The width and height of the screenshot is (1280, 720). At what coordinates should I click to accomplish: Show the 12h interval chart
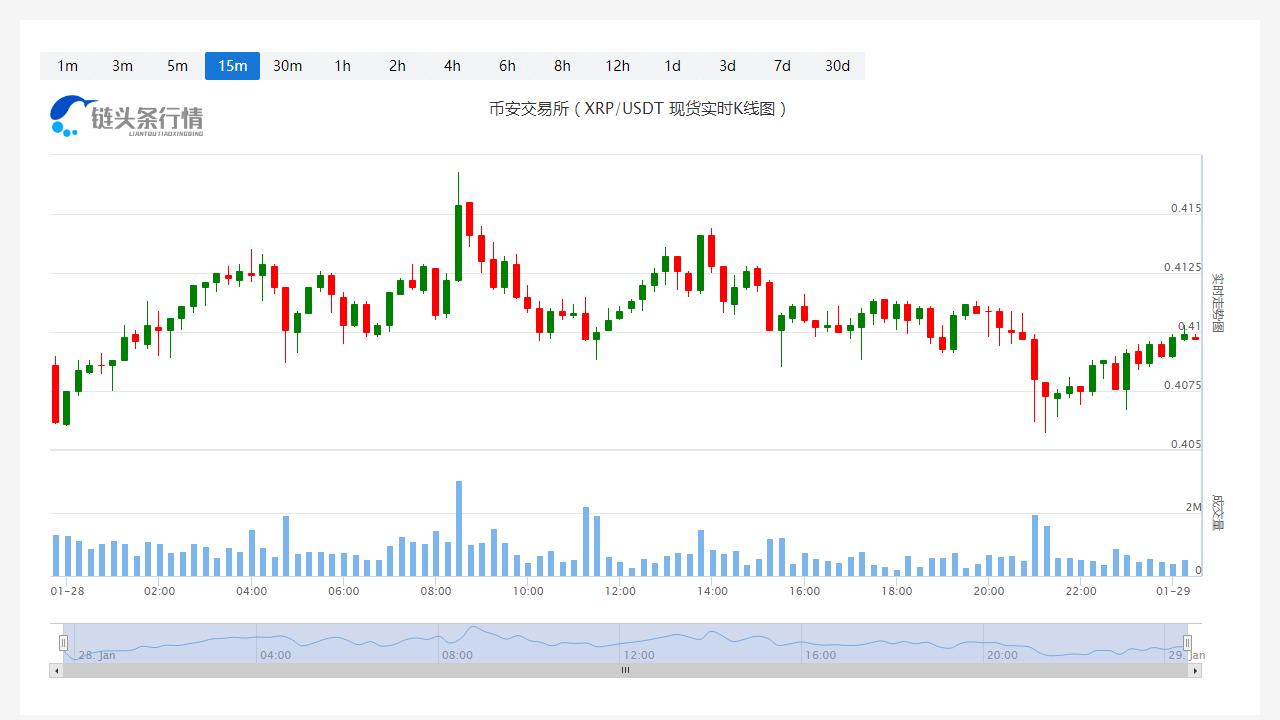coord(617,66)
